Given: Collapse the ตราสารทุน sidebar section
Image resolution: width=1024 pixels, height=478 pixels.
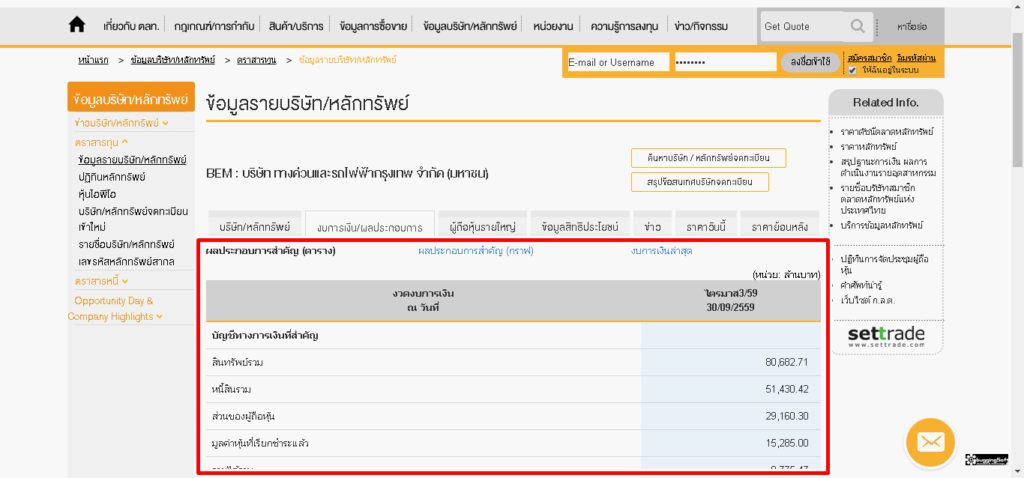Looking at the screenshot, I should click(101, 142).
